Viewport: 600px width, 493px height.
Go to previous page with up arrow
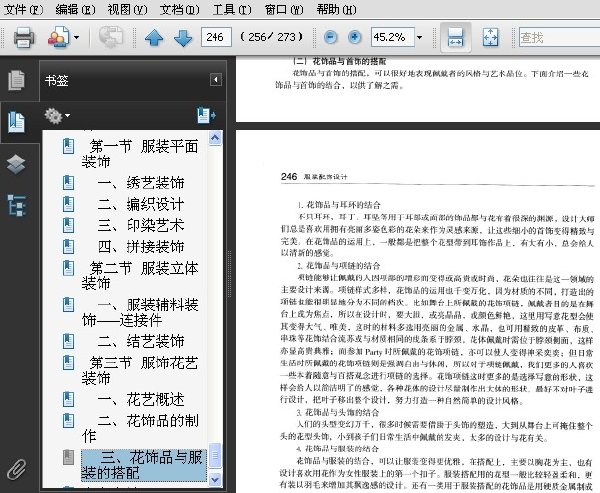click(x=154, y=38)
